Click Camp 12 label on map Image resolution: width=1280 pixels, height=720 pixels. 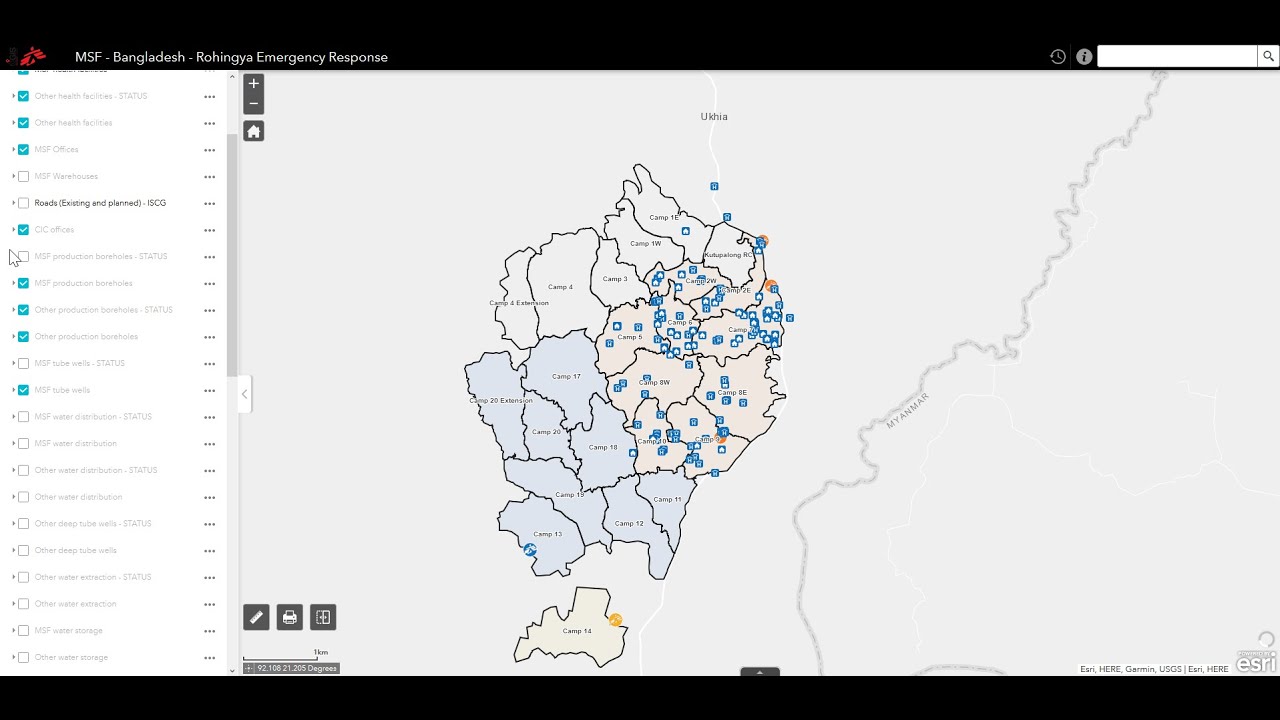[x=630, y=523]
